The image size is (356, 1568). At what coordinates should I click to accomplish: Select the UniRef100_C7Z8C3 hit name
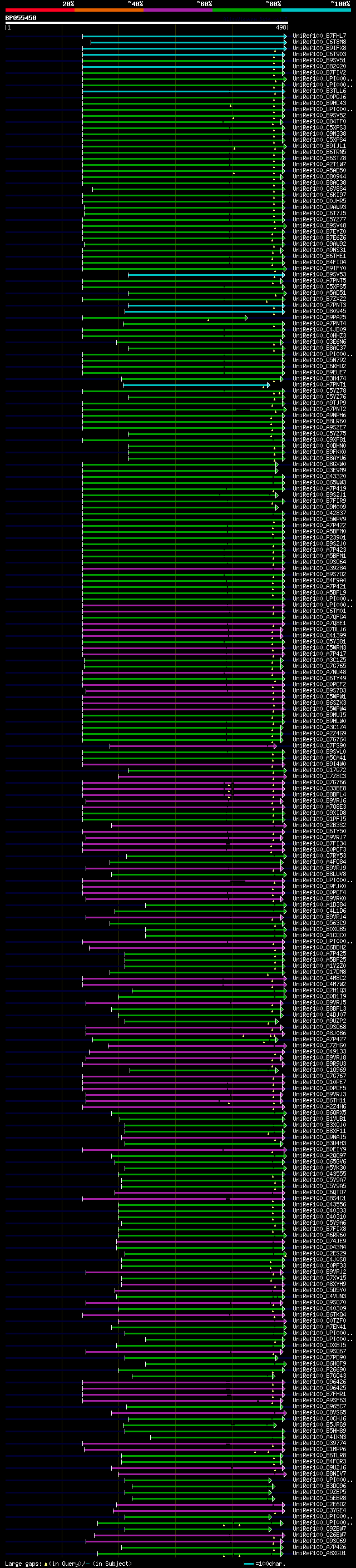click(x=319, y=776)
